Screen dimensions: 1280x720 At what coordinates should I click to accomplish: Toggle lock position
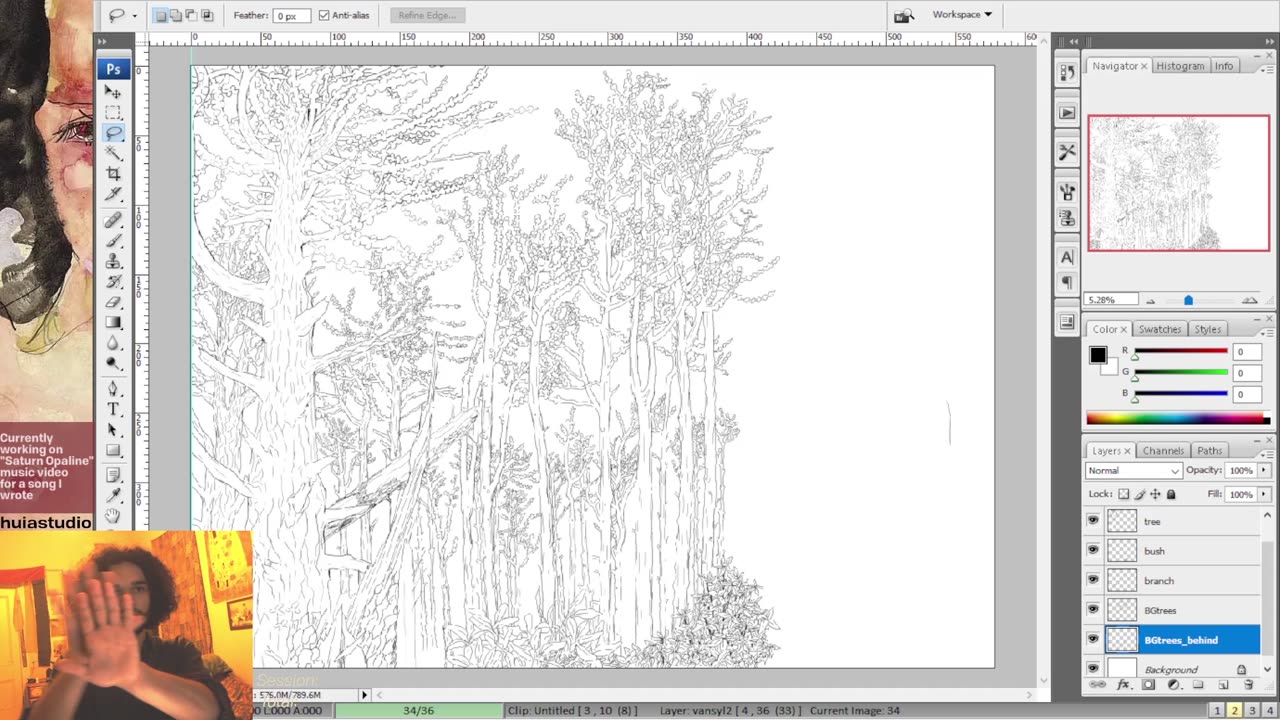tap(1155, 494)
